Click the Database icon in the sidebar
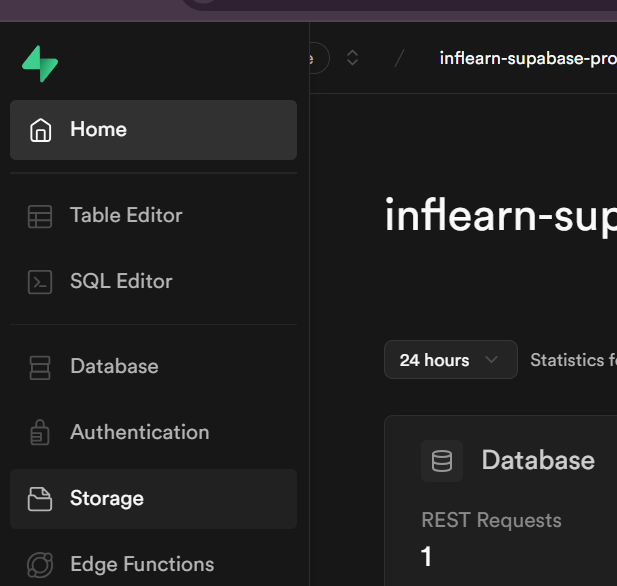Screen dimensions: 617x586 click(x=40, y=367)
